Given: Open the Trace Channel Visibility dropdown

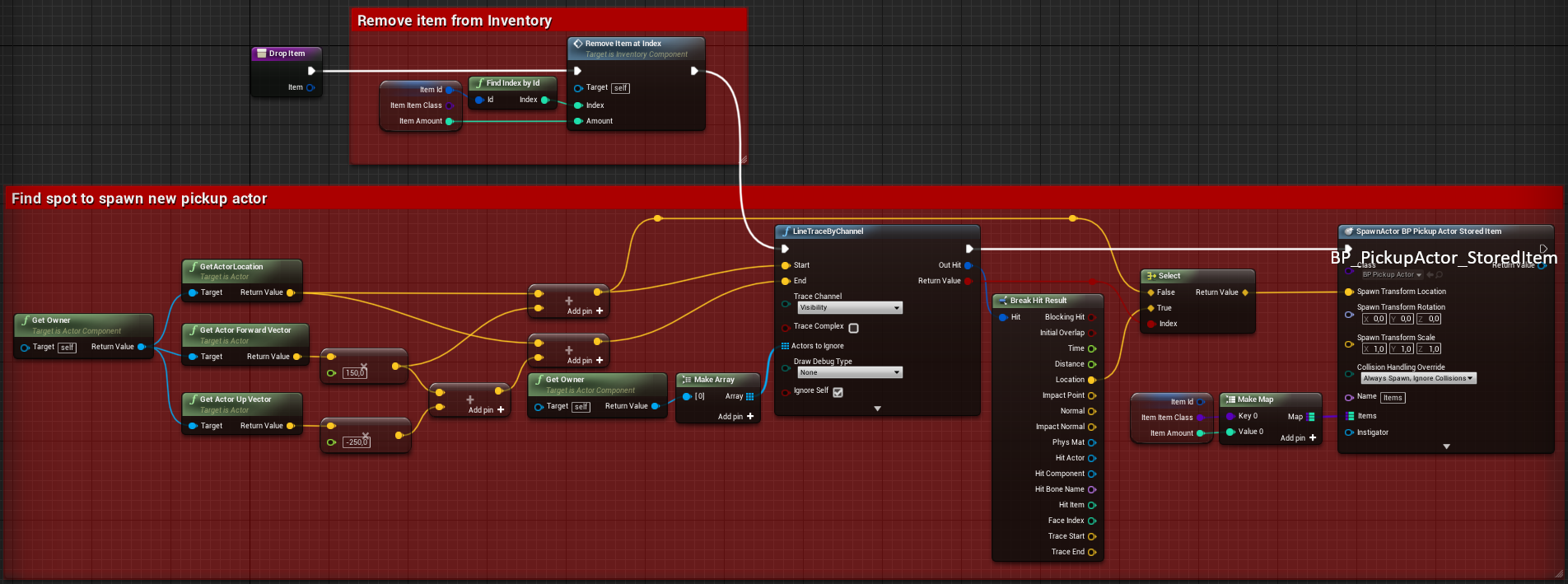Looking at the screenshot, I should coord(849,308).
